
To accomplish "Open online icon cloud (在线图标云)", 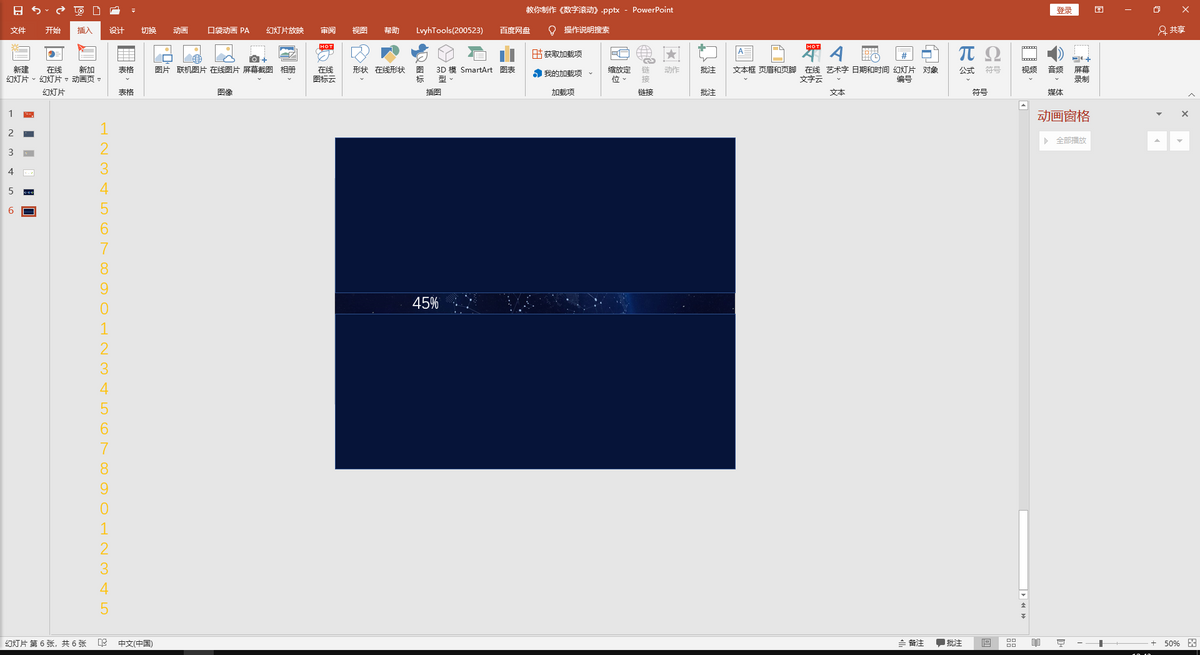I will (x=325, y=63).
